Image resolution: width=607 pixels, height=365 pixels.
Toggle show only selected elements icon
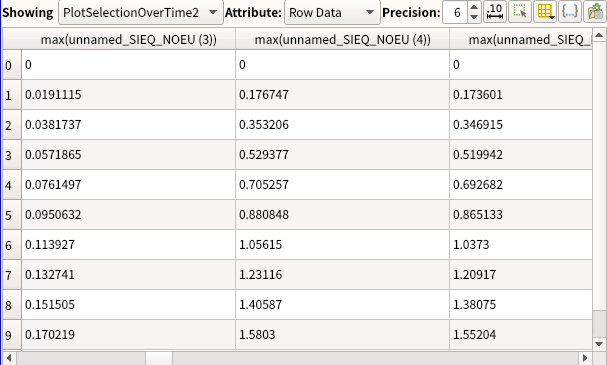pos(520,12)
